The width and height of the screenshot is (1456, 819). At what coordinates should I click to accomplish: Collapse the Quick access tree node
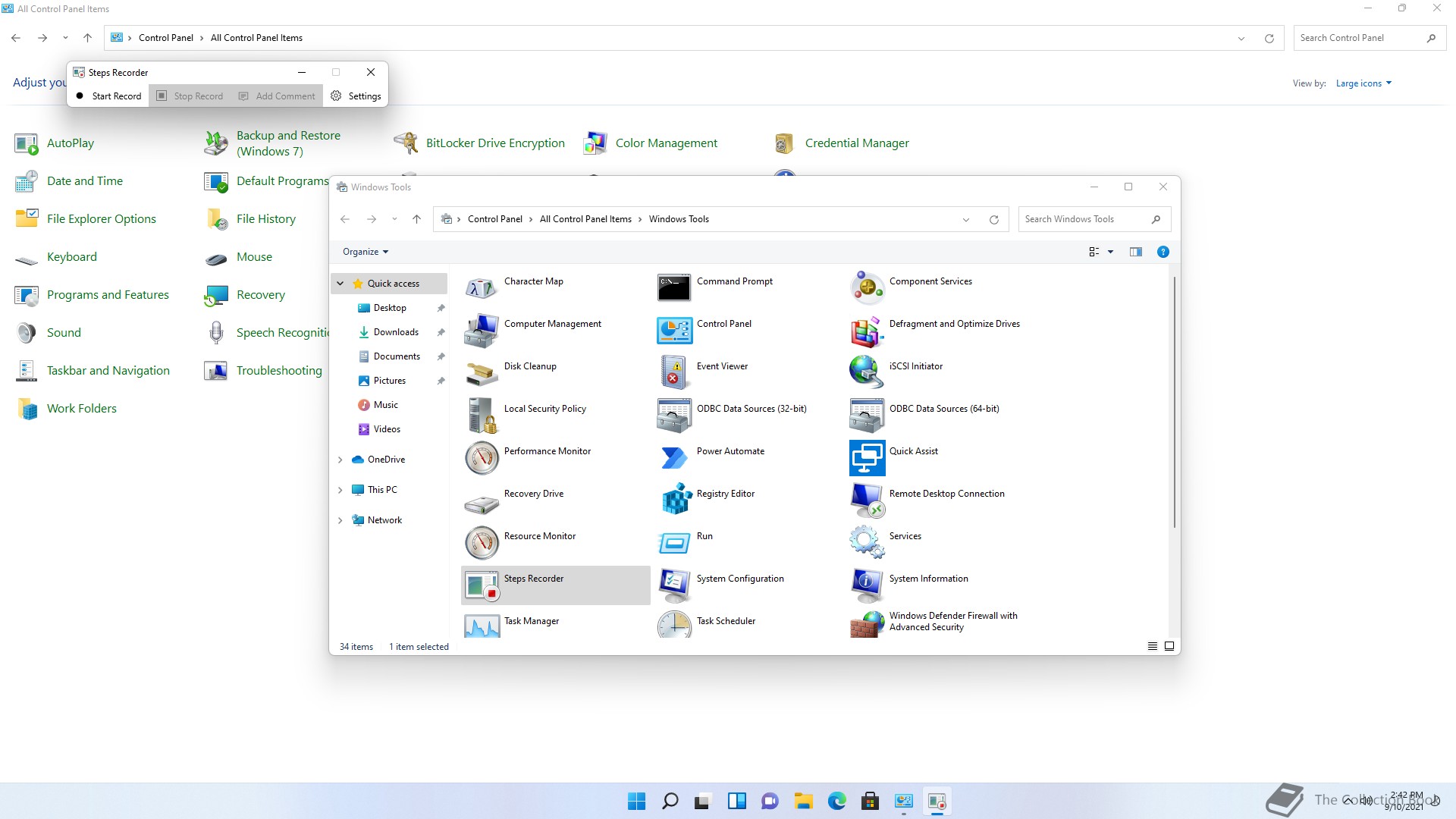(340, 284)
